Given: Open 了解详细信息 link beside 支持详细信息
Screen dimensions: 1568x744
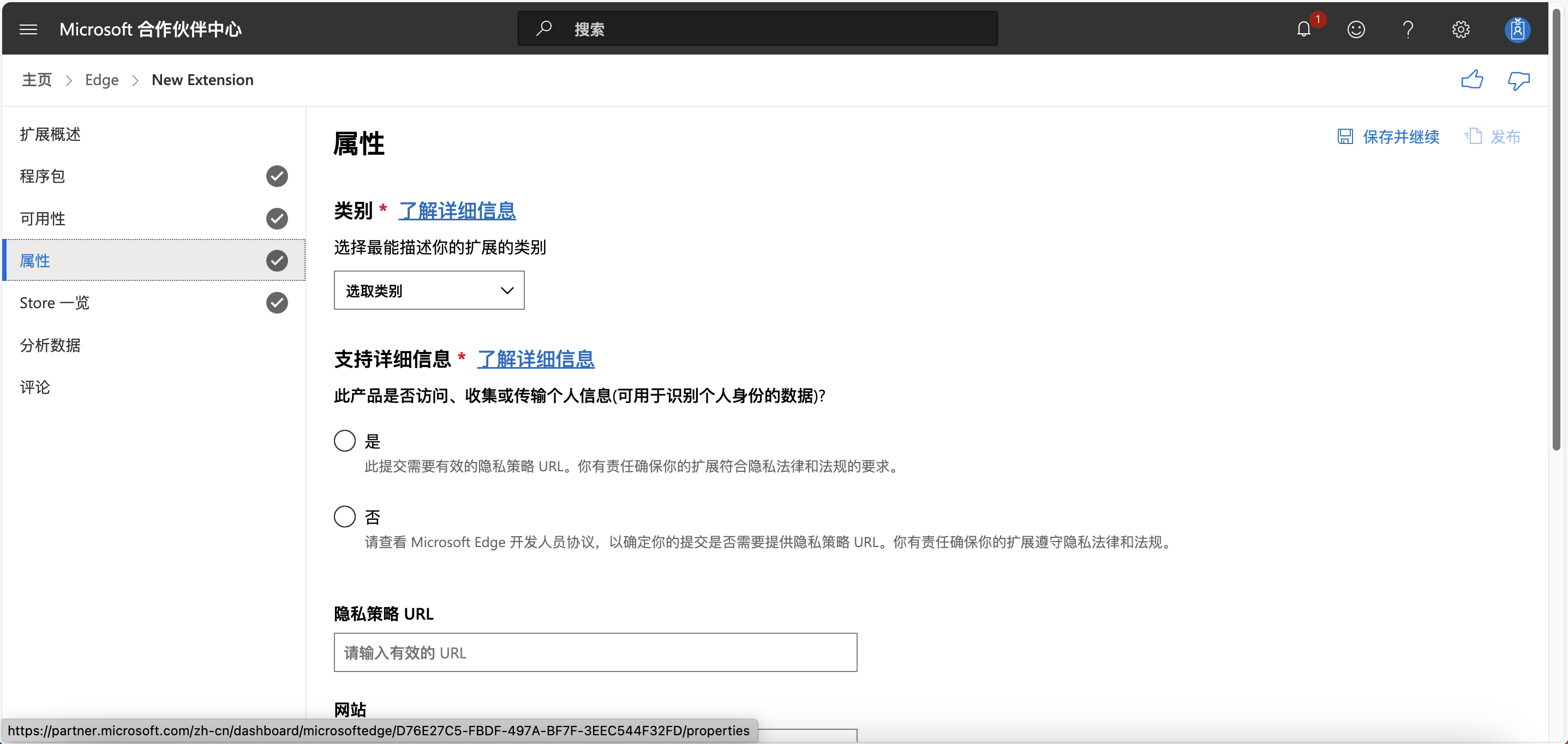Looking at the screenshot, I should coord(535,359).
